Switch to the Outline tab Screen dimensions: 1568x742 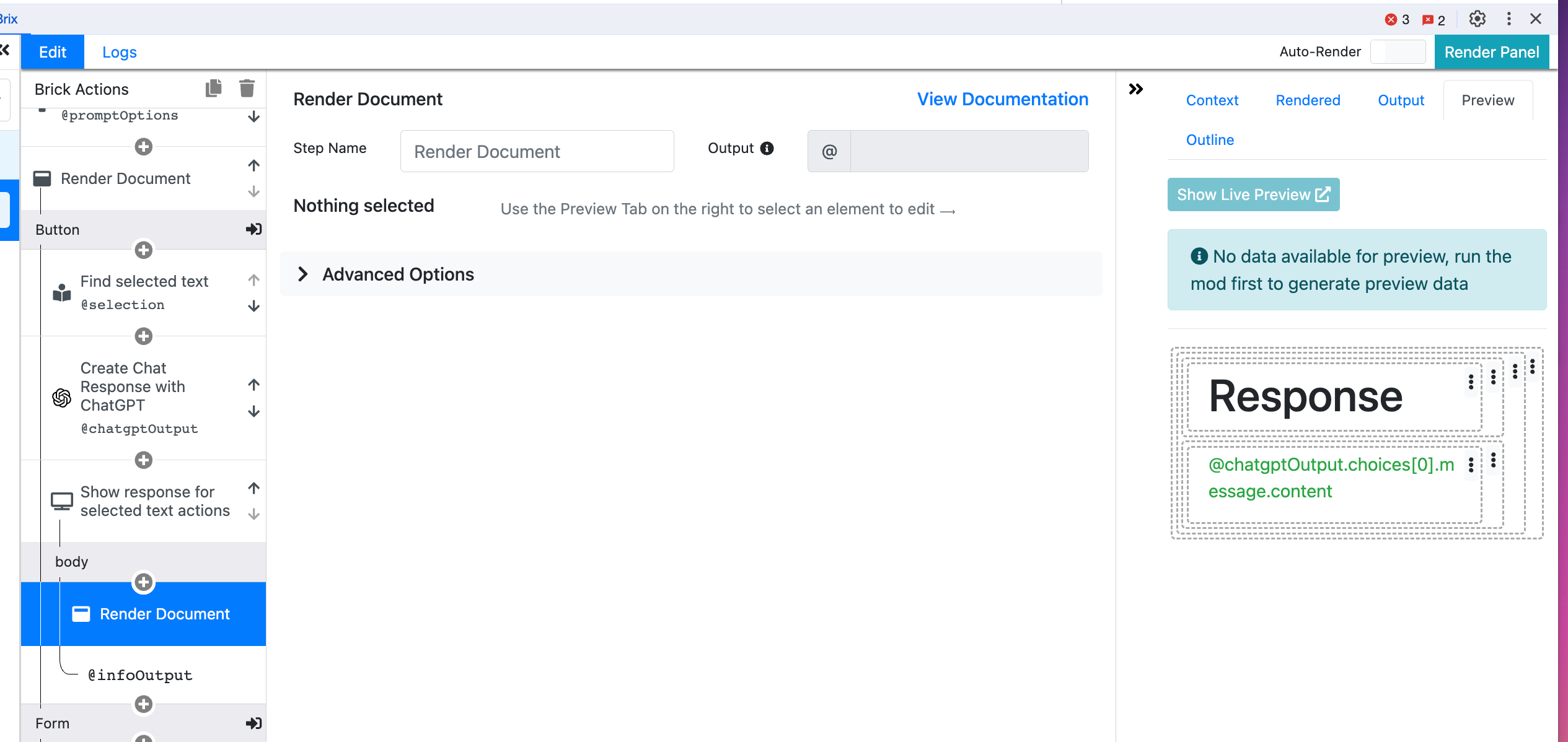click(x=1210, y=140)
